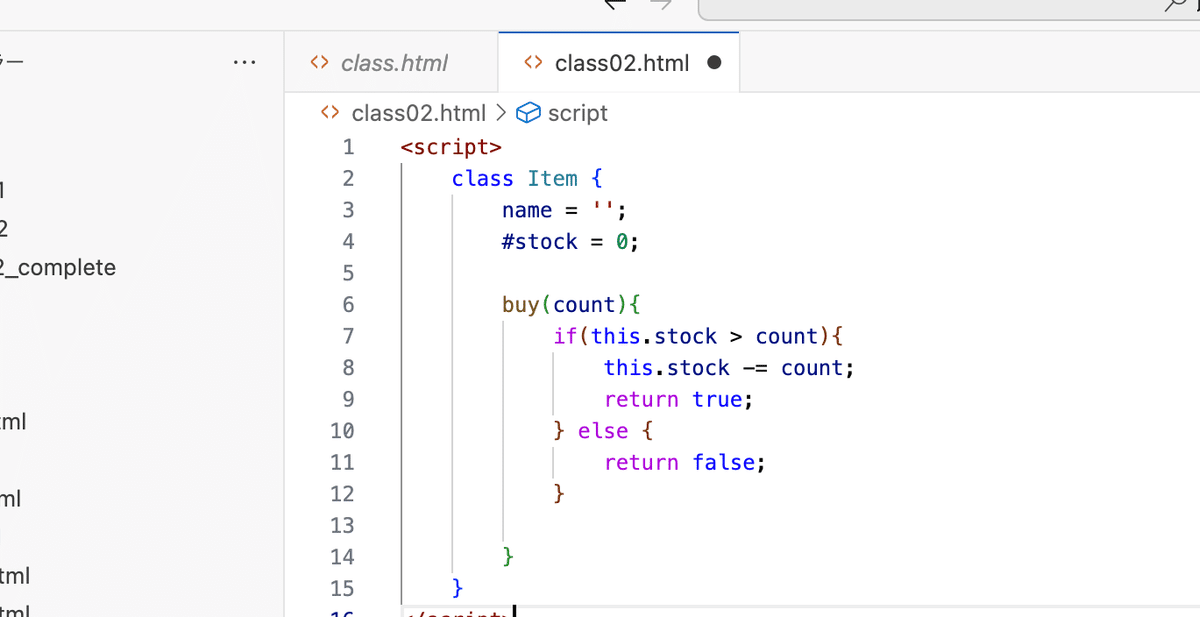Click the HTML file icon in the breadcrumb bar
Viewport: 1200px width, 617px height.
[x=330, y=112]
